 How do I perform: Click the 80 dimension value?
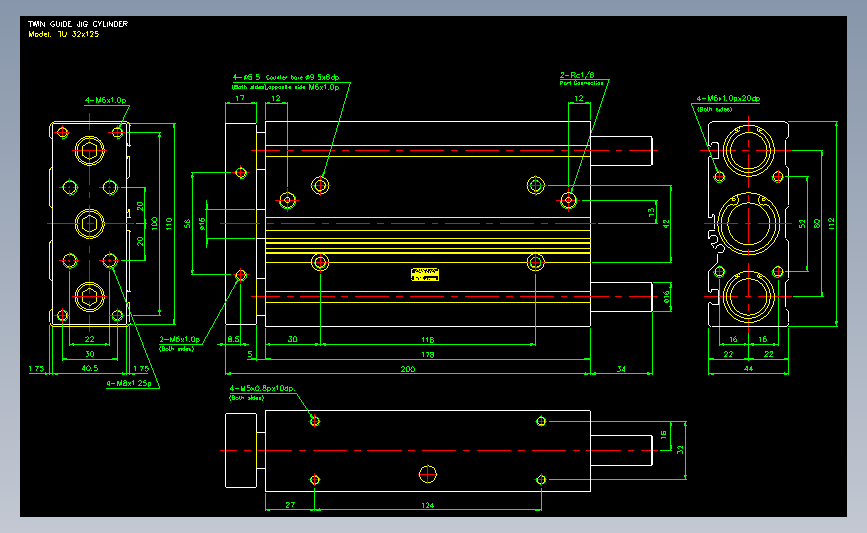point(817,223)
